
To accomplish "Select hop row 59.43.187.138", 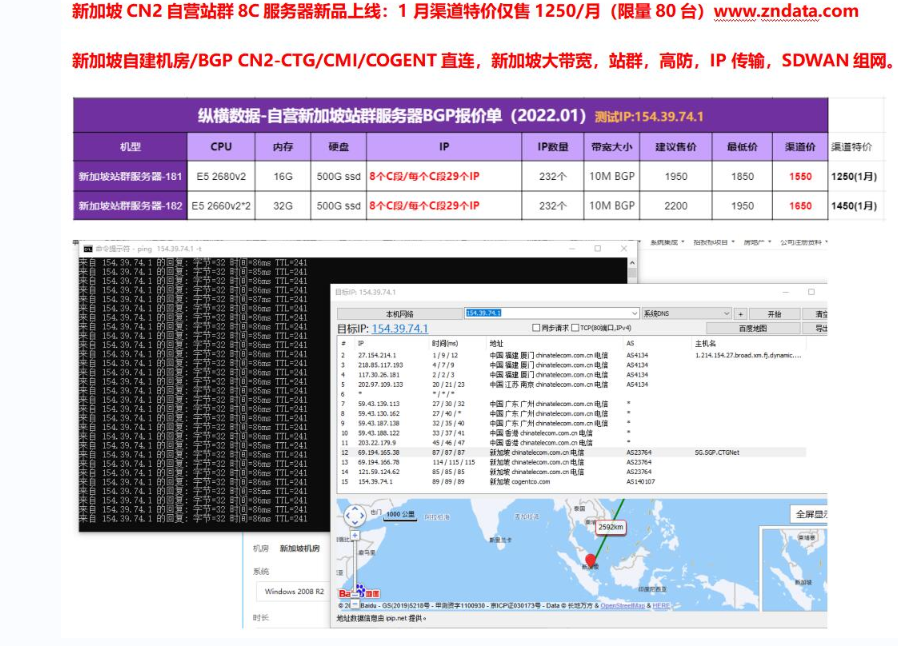I will pos(571,423).
